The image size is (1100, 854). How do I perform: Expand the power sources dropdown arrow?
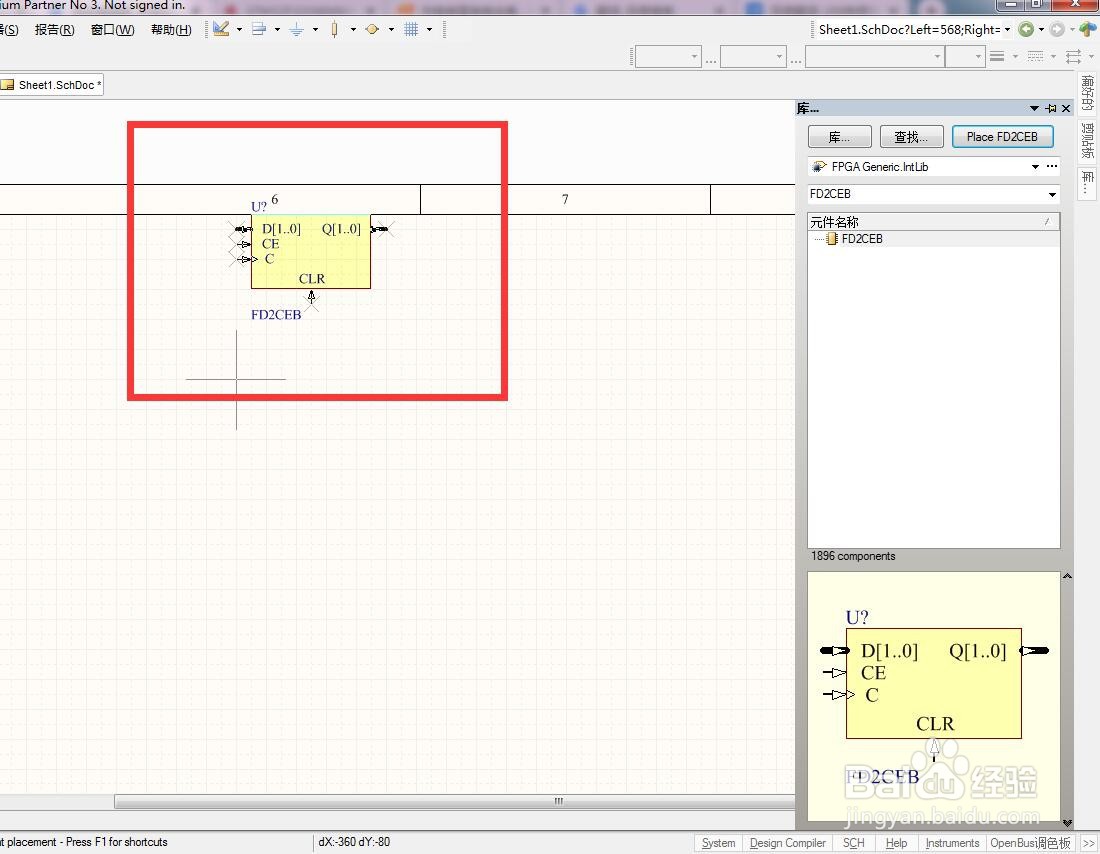[315, 29]
